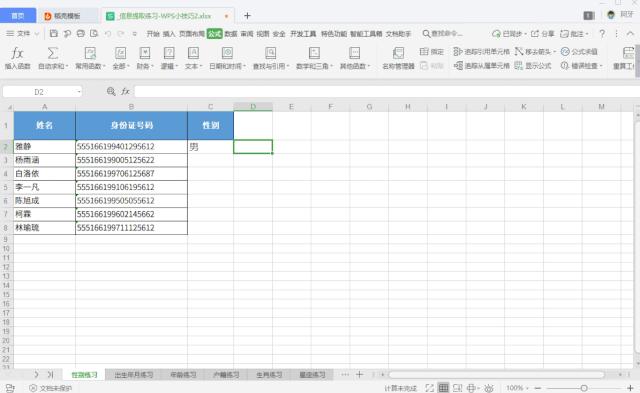This screenshot has width=640, height=393.
Task: Select the 性别练习 sheet tab
Action: click(84, 375)
